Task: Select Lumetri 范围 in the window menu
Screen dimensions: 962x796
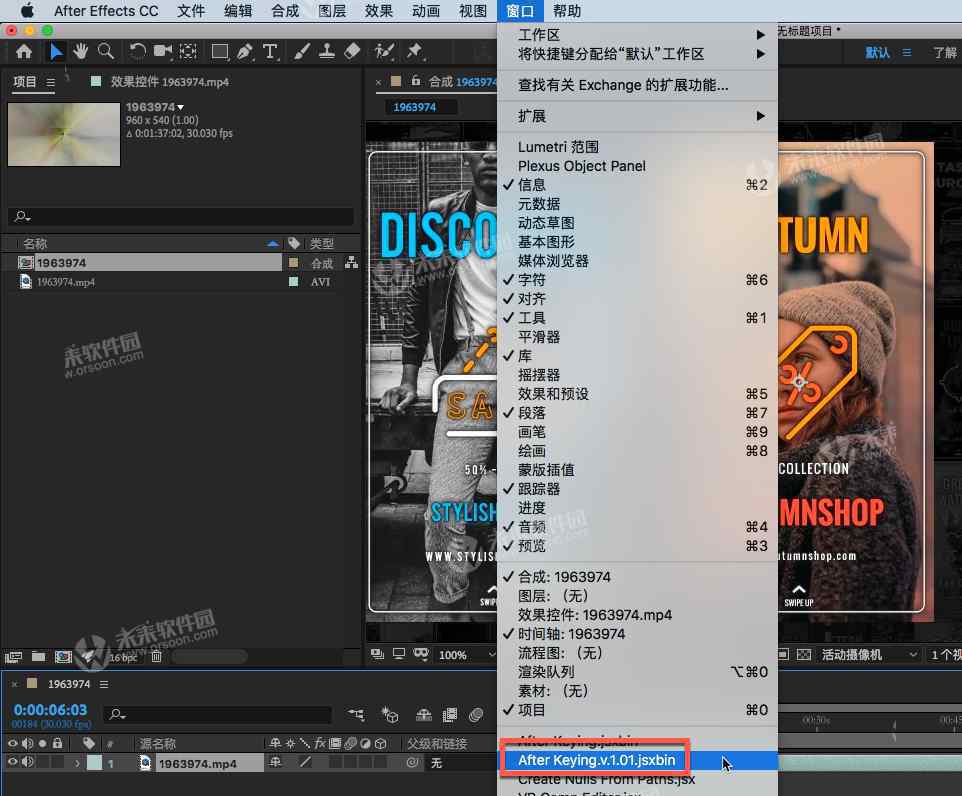Action: coord(637,147)
